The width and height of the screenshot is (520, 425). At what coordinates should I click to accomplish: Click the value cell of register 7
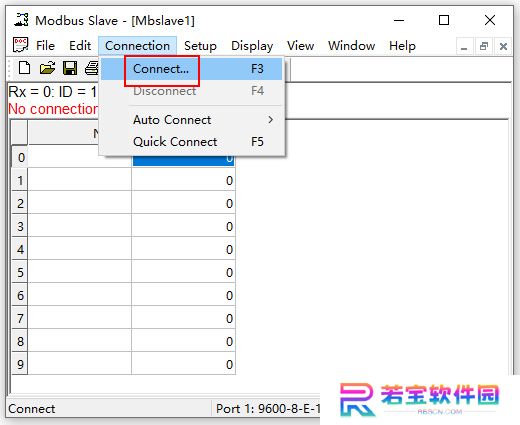click(183, 318)
